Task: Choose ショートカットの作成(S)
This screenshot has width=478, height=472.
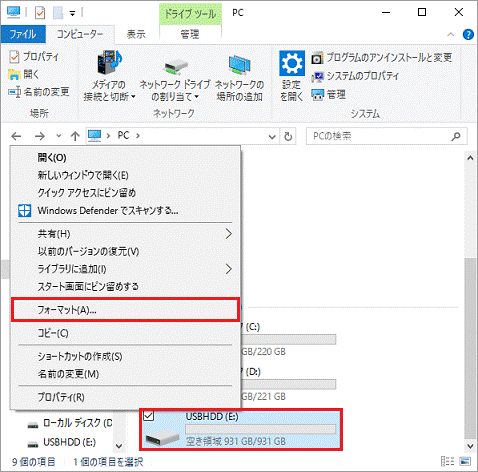Action: point(125,357)
